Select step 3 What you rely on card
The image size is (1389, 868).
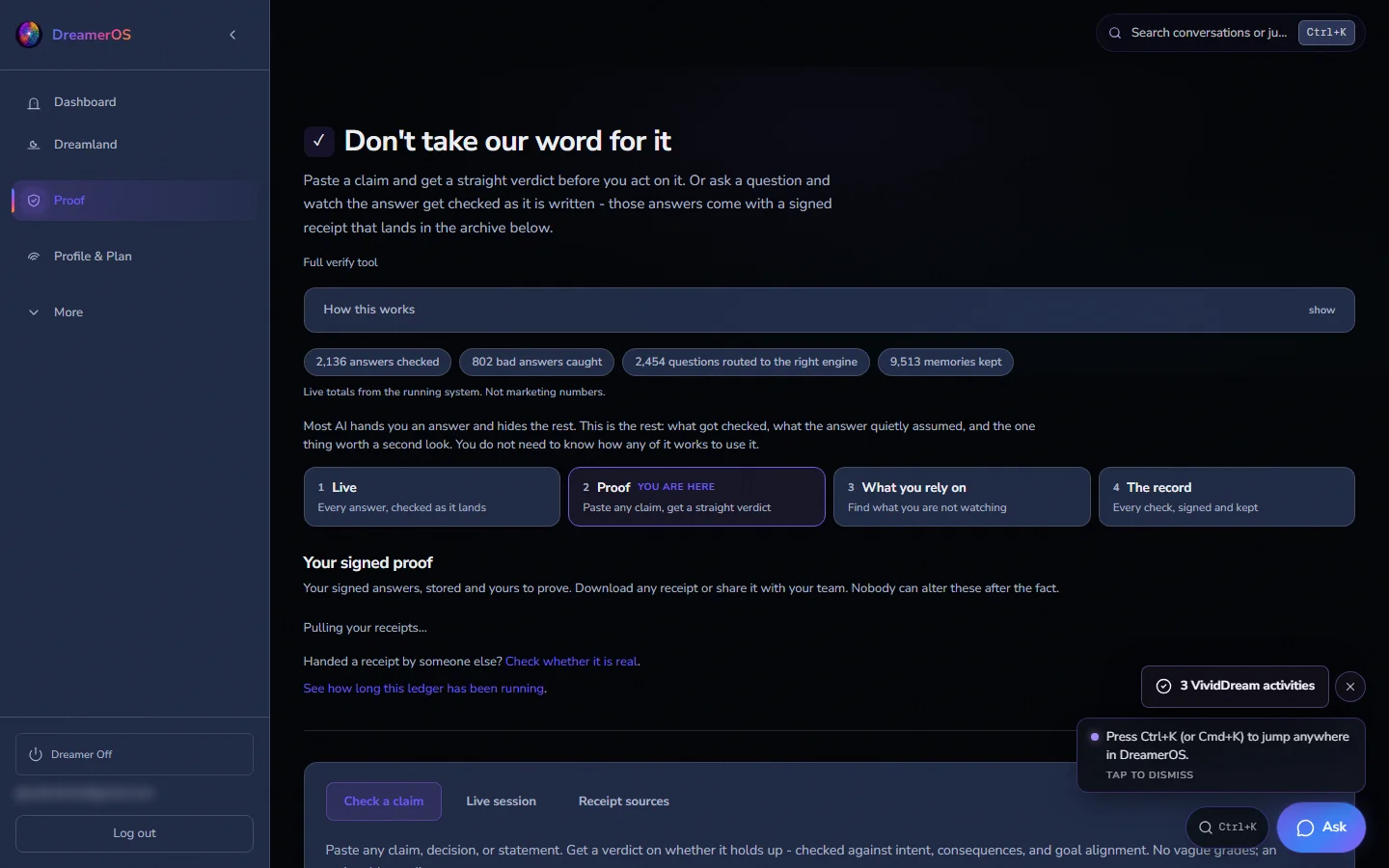[962, 497]
